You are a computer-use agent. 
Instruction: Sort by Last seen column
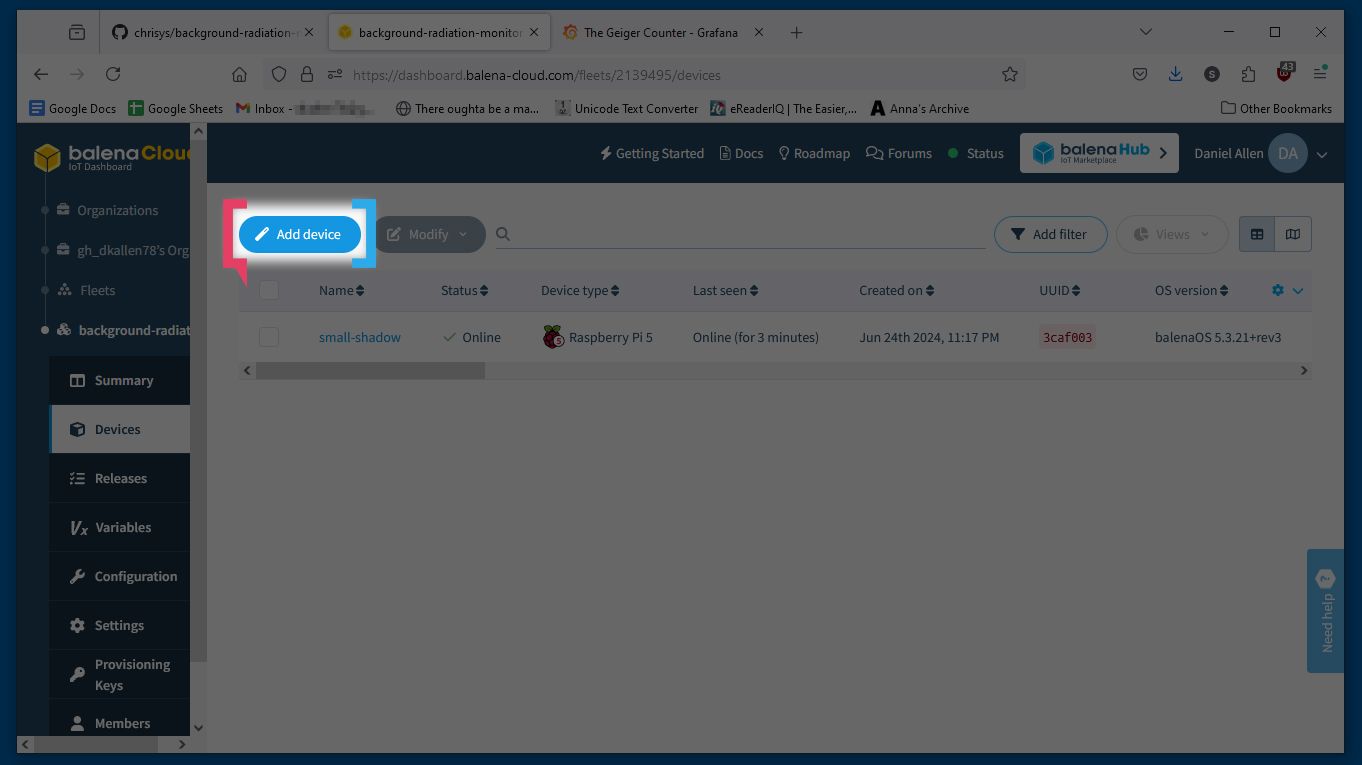725,290
